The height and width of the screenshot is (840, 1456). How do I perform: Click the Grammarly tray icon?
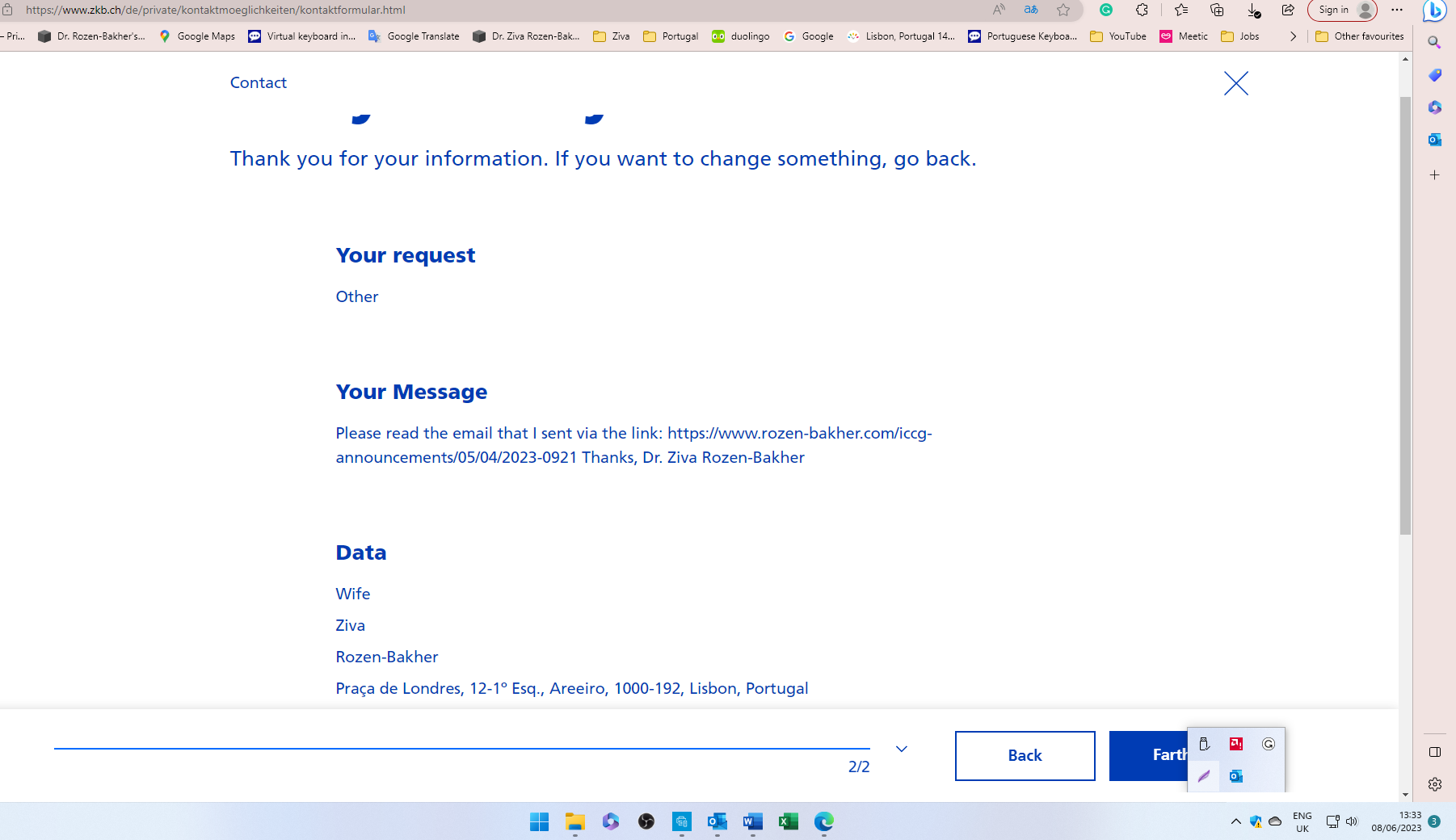[1269, 744]
